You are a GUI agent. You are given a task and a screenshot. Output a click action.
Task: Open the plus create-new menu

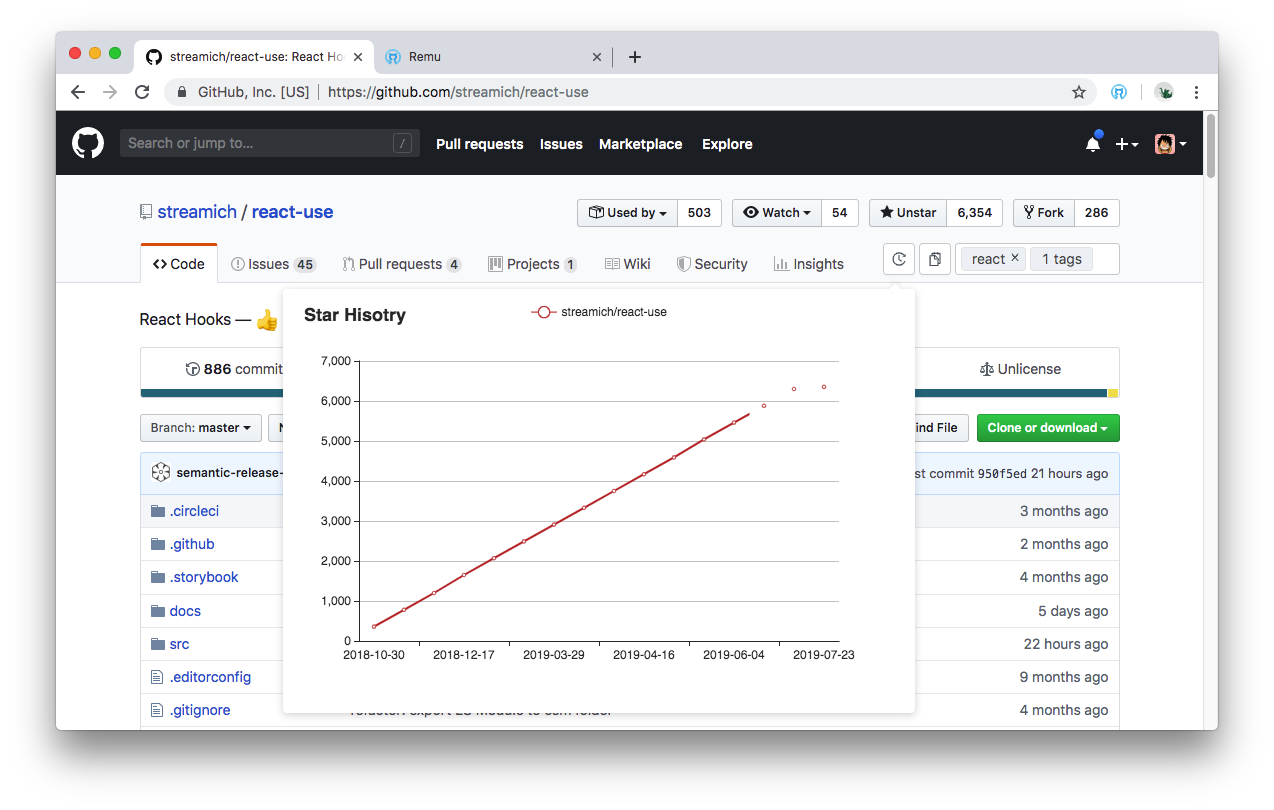point(1127,144)
